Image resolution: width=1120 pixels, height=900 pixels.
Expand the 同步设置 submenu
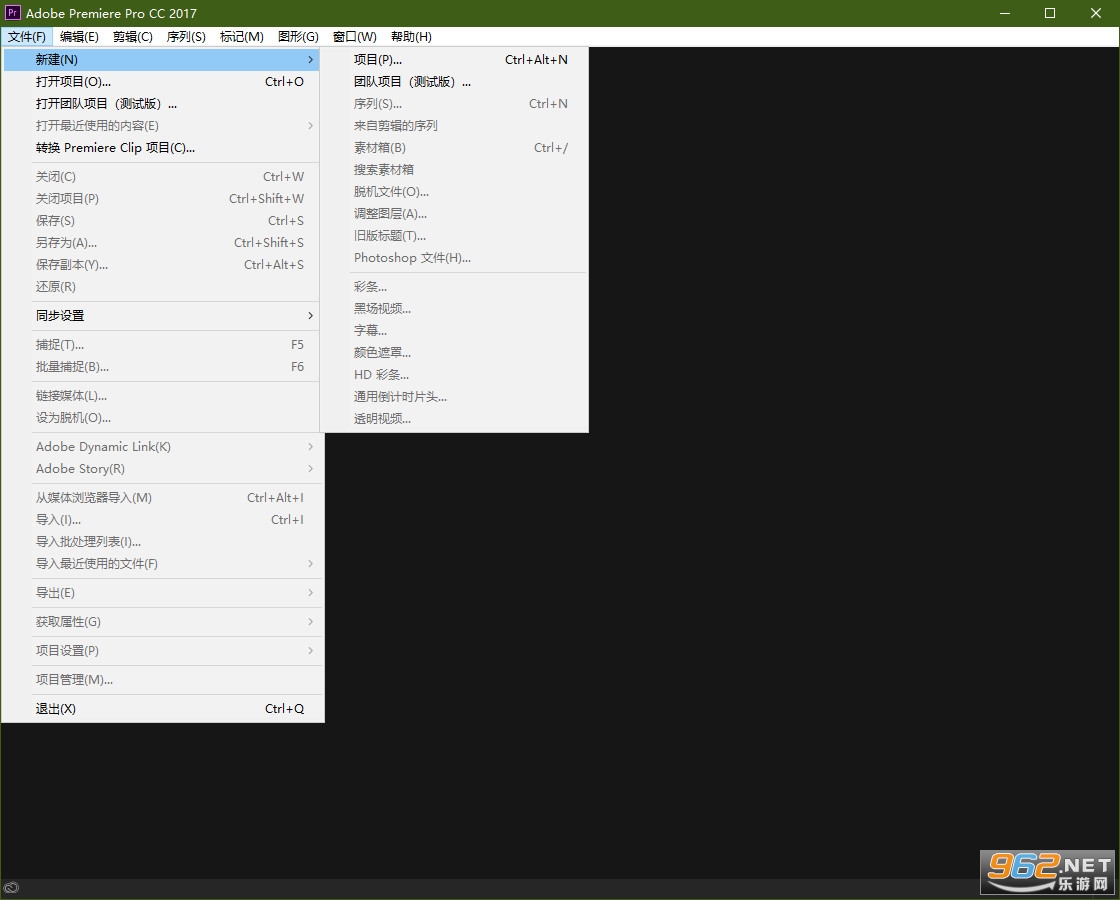(x=161, y=316)
